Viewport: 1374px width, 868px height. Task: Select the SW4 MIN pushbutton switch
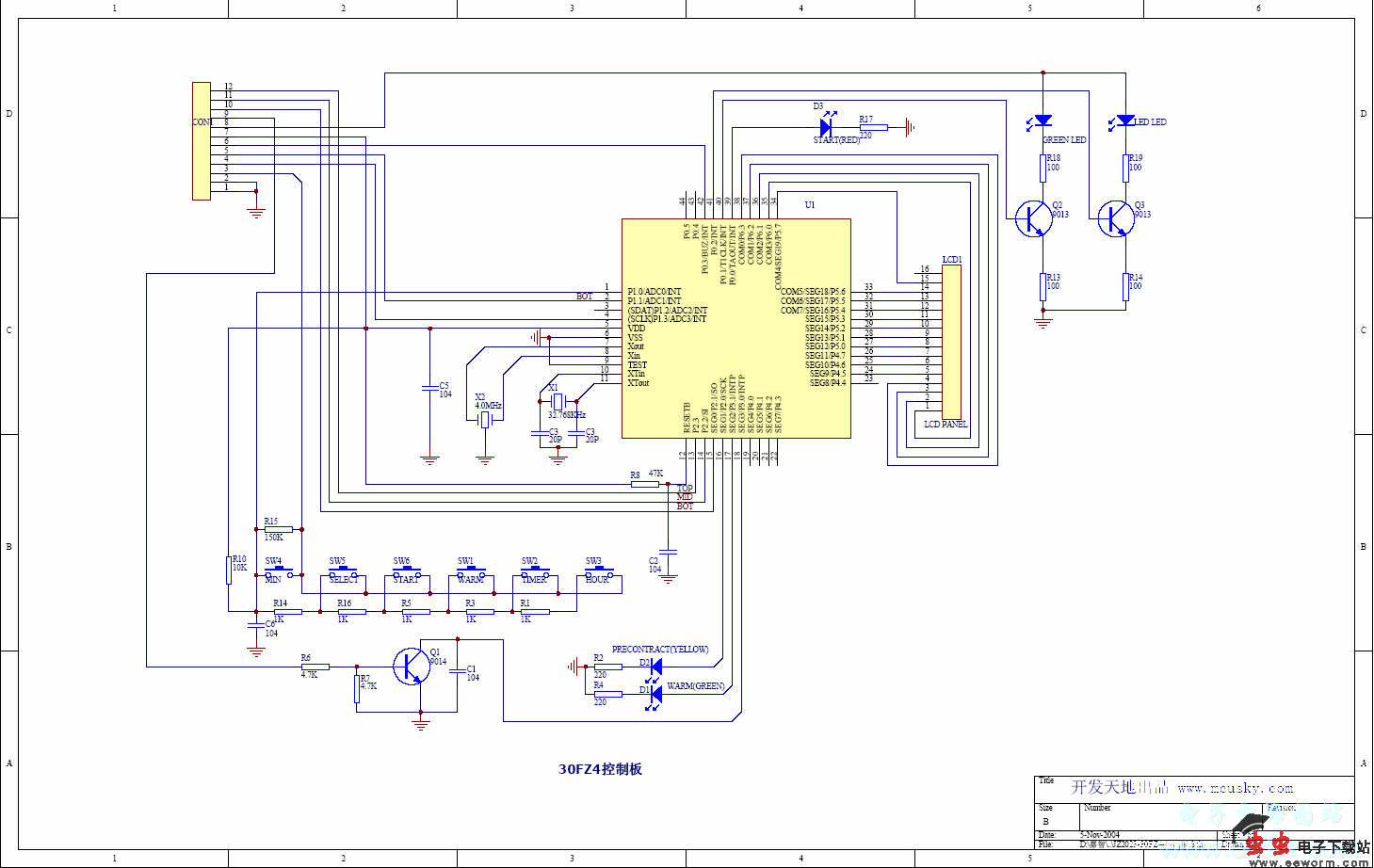pos(278,572)
